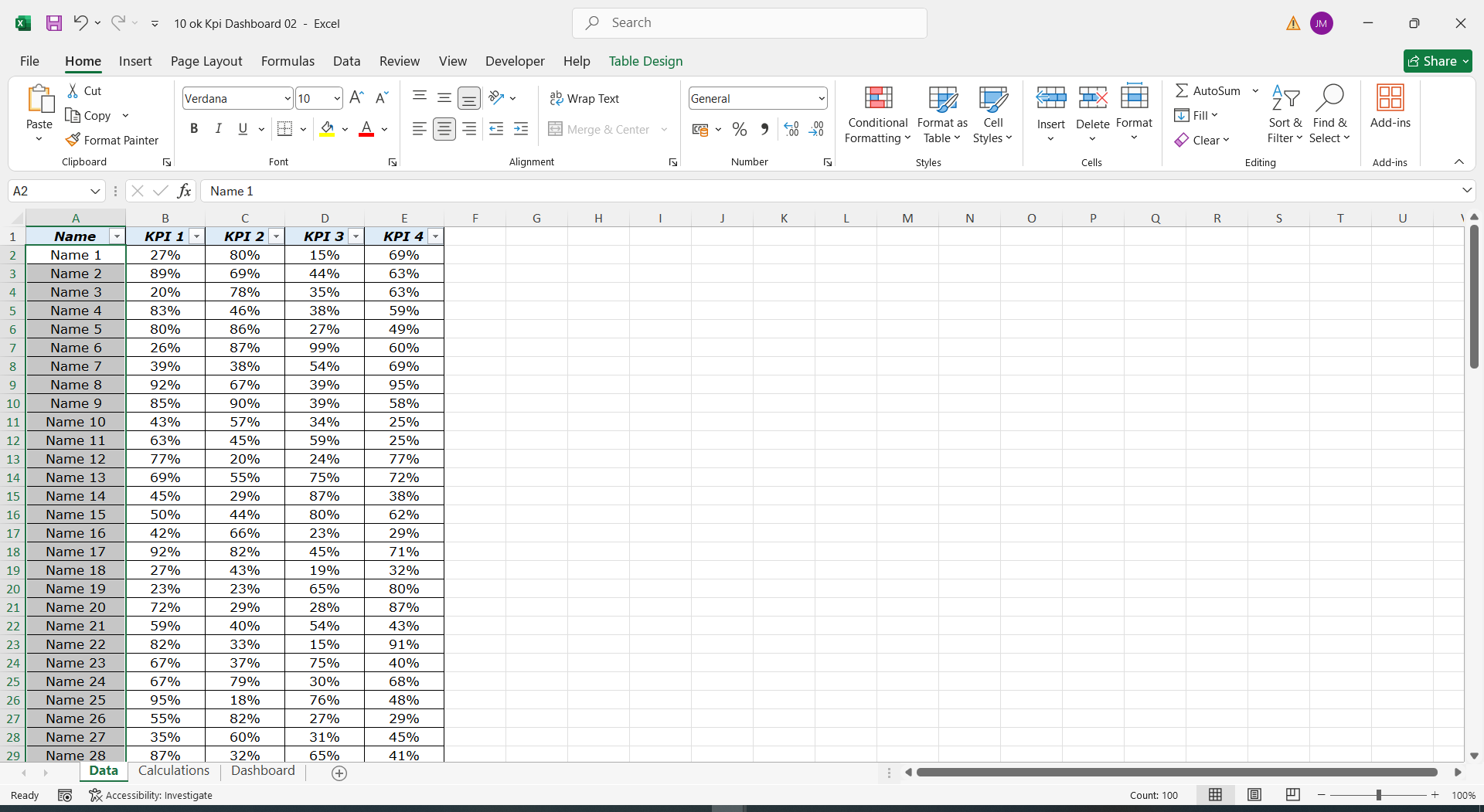Switch to the Insert ribbon tab
The height and width of the screenshot is (812, 1484).
click(135, 61)
